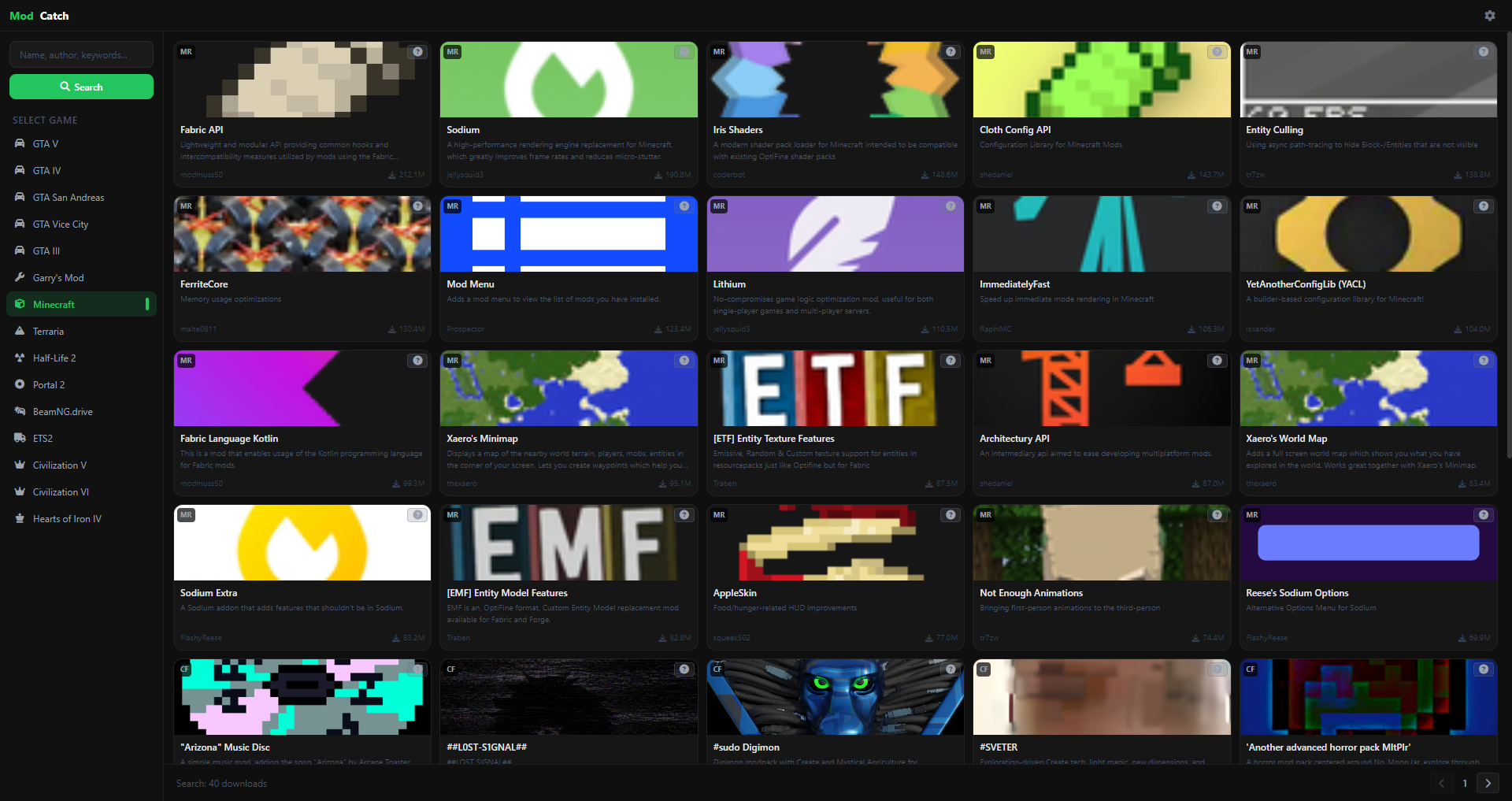Click author name 'jellysquid3' on Sodium card

(x=465, y=175)
